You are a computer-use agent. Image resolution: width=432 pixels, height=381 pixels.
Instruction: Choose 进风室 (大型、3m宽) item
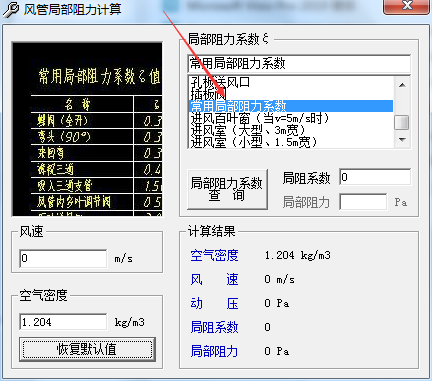(248, 130)
